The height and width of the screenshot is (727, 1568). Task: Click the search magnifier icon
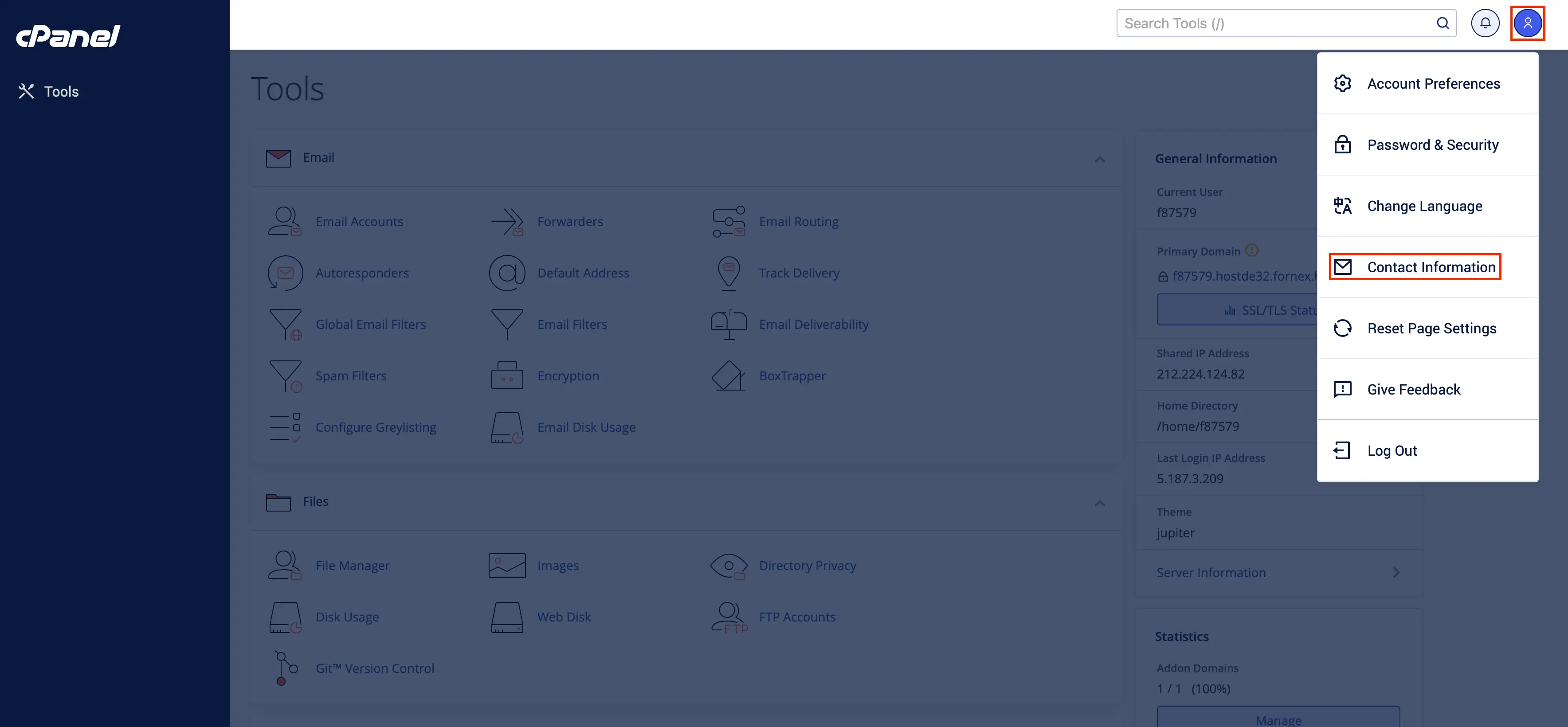pos(1442,23)
